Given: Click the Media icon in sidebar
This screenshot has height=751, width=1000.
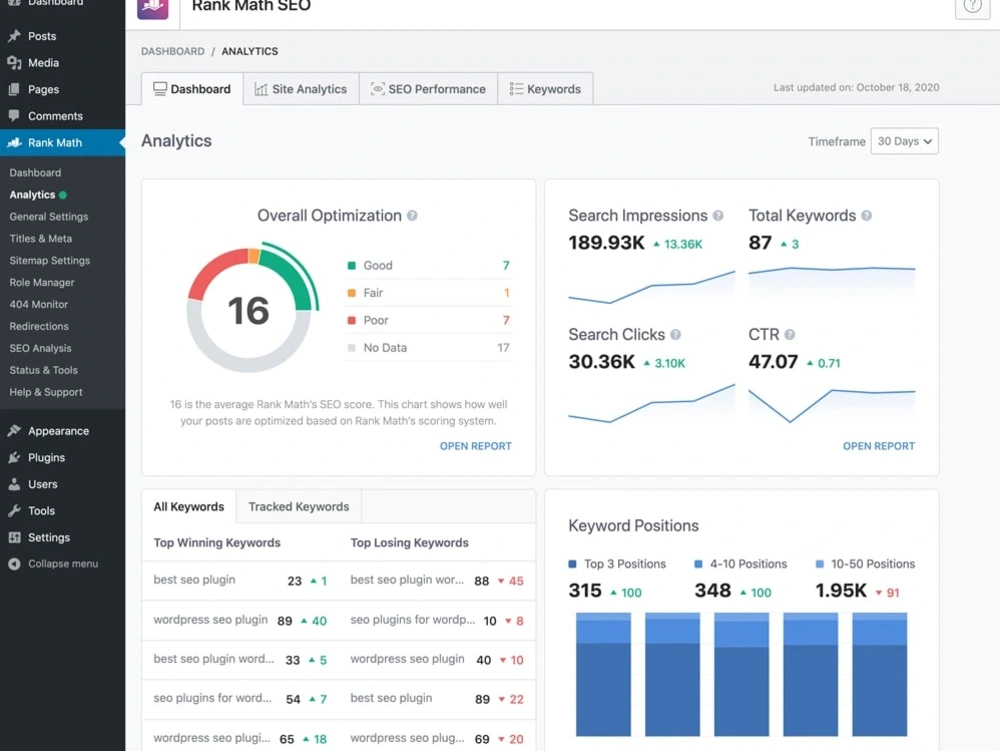Looking at the screenshot, I should click(x=14, y=62).
